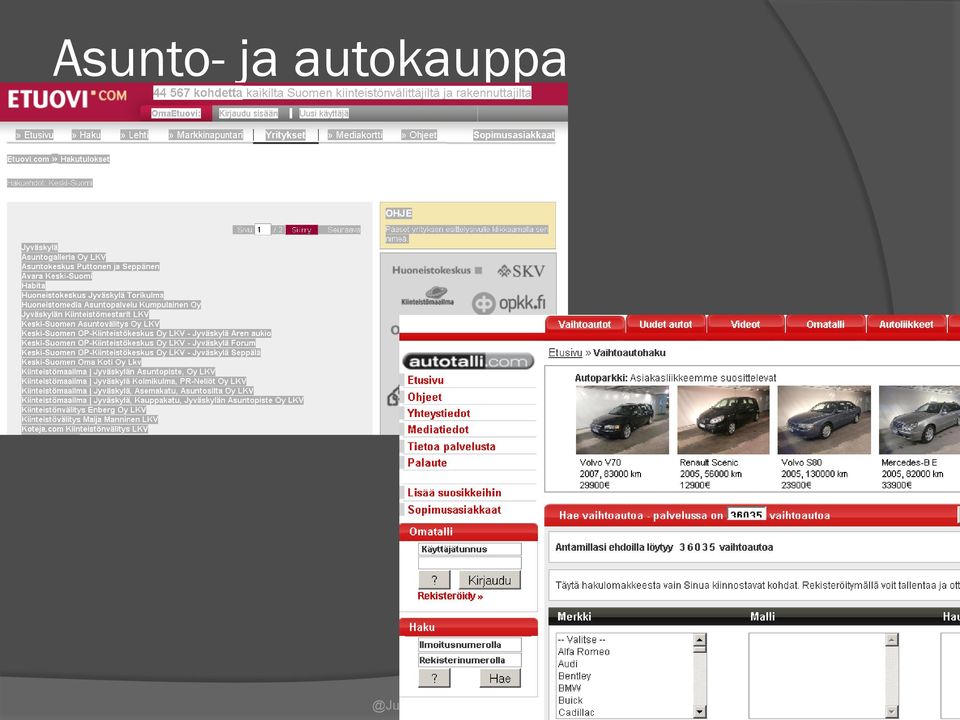This screenshot has height=720, width=960.
Task: Click the Kiinteistömaailma logo
Action: click(x=428, y=296)
